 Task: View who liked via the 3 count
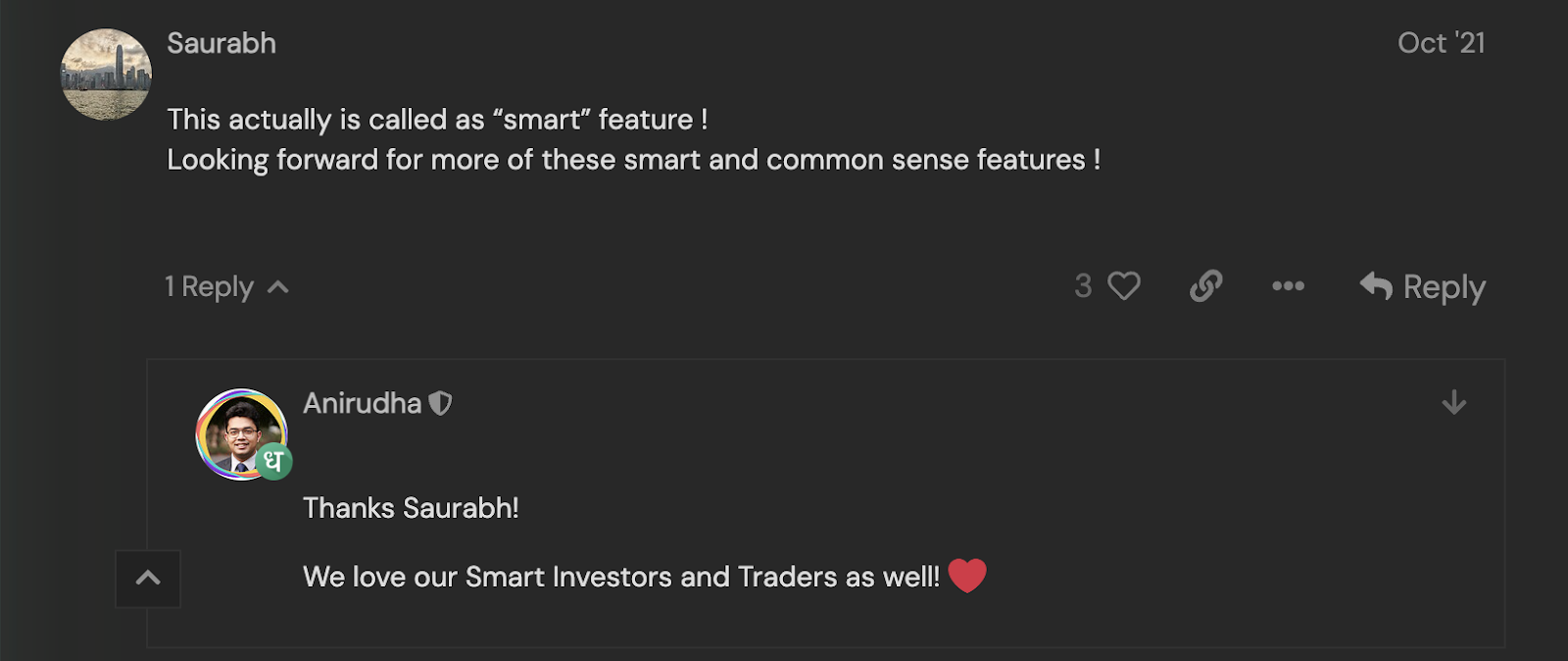coord(1083,286)
